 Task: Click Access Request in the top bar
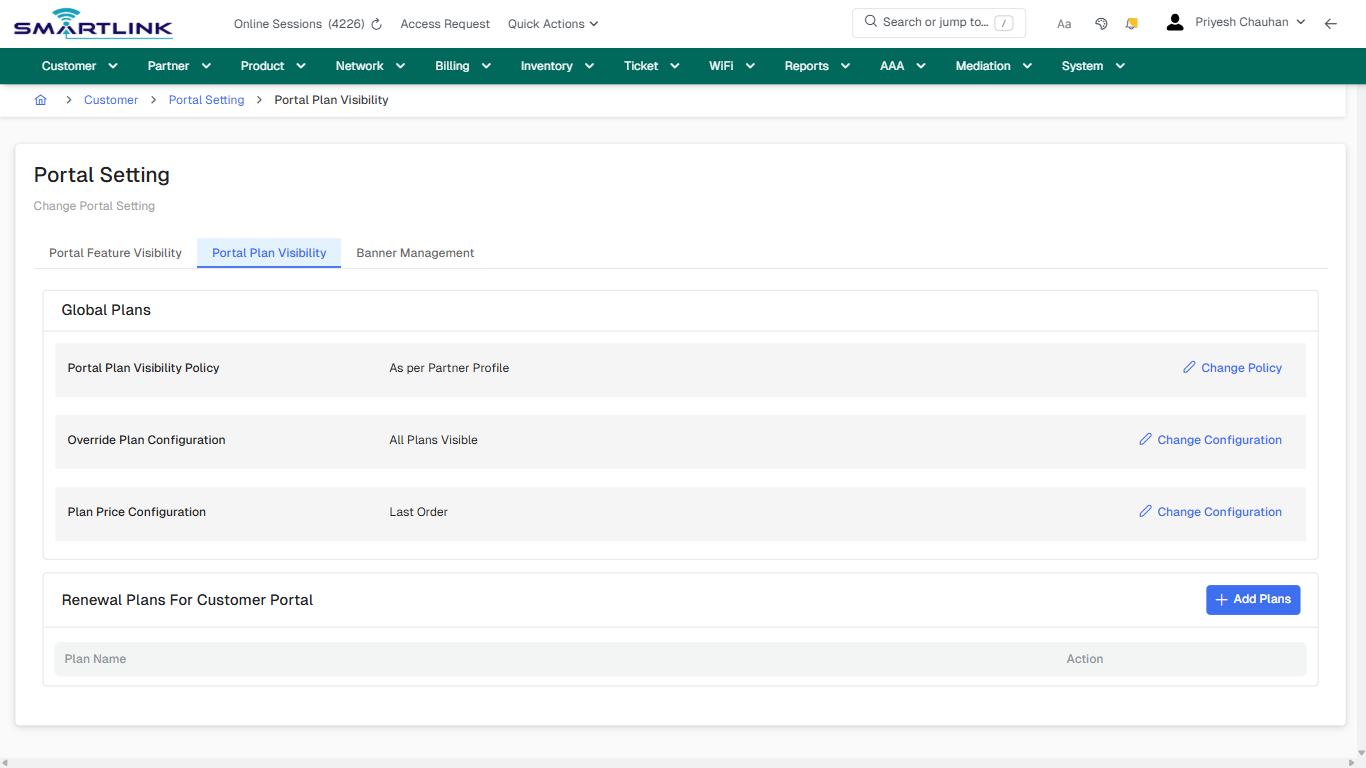[444, 23]
